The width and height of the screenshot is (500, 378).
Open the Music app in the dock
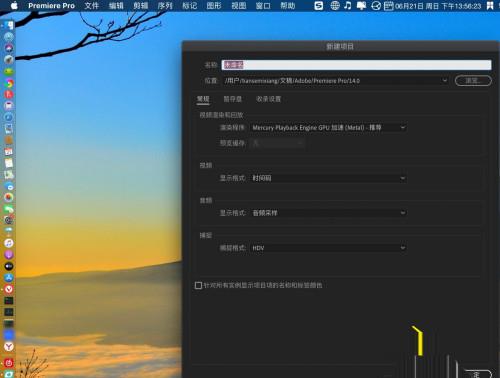click(9, 243)
